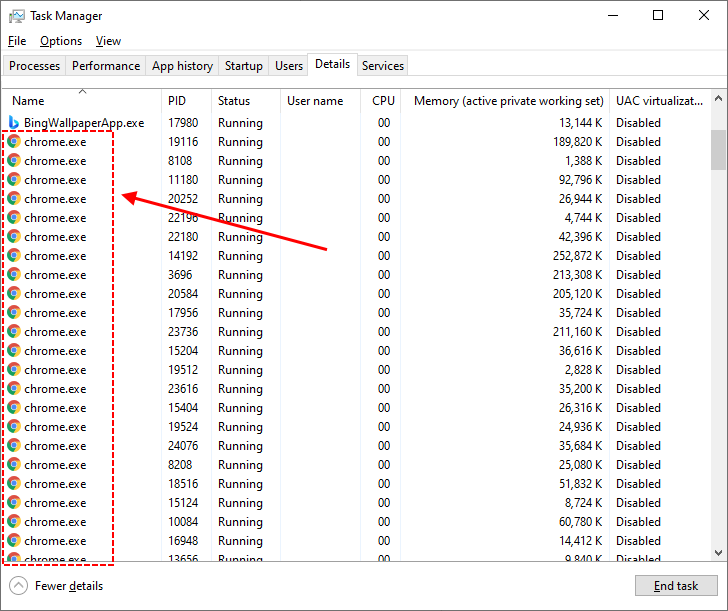Viewport: 728px width, 611px height.
Task: Click memory value 1,388 K
Action: 584,161
